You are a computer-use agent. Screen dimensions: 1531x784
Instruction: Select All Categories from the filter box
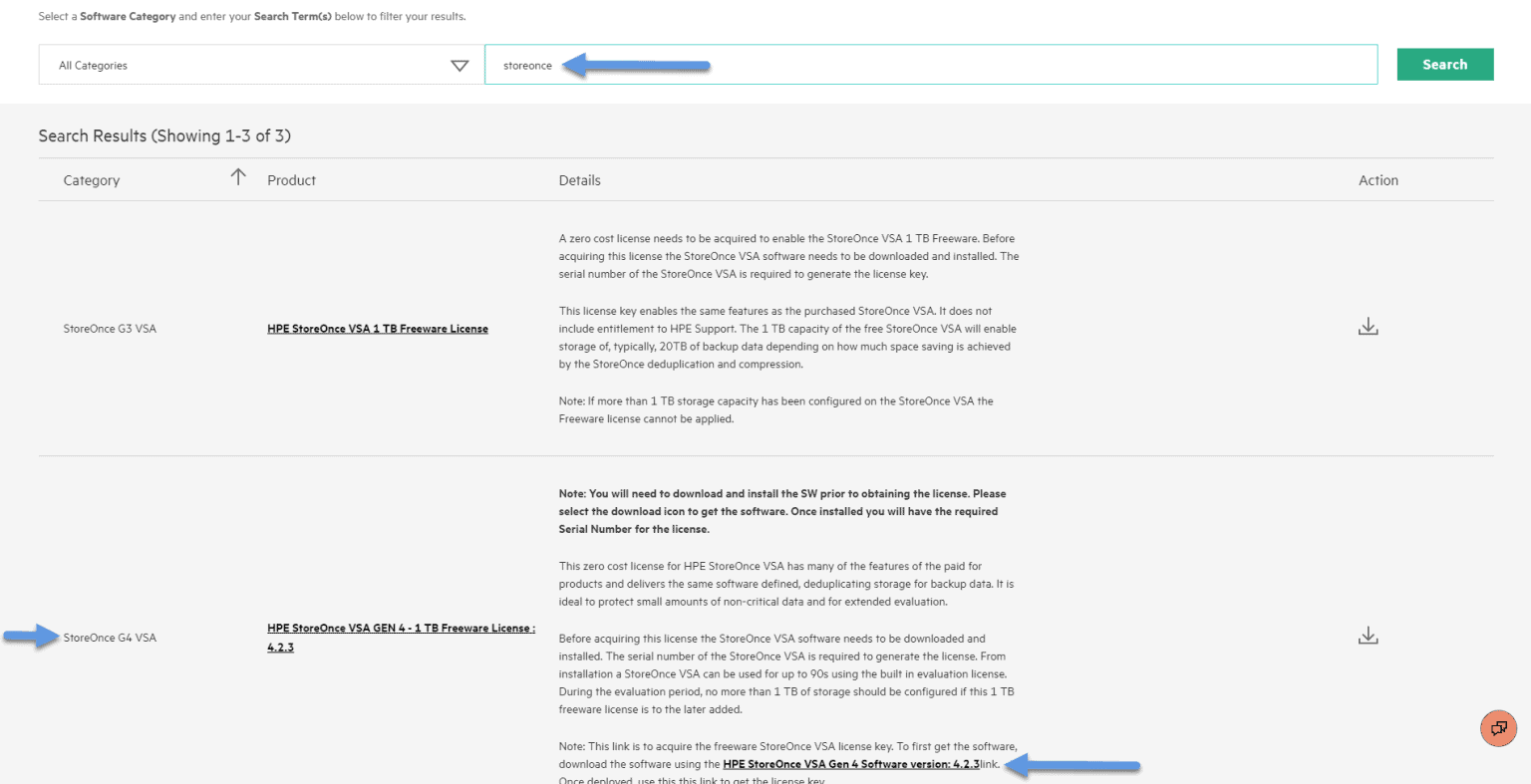(259, 64)
